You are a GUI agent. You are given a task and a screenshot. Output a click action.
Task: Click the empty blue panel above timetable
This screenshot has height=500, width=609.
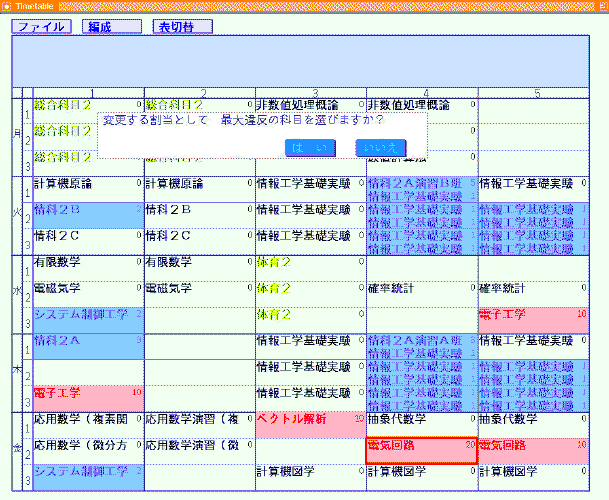tap(300, 62)
